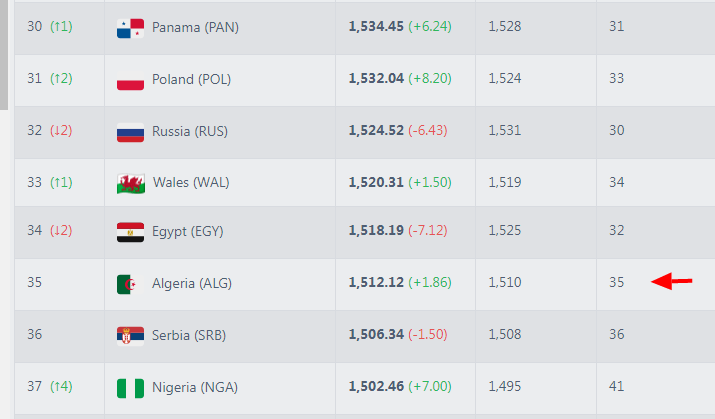This screenshot has width=715, height=419.
Task: Click the Nigeria (NGA) country name
Action: point(194,387)
